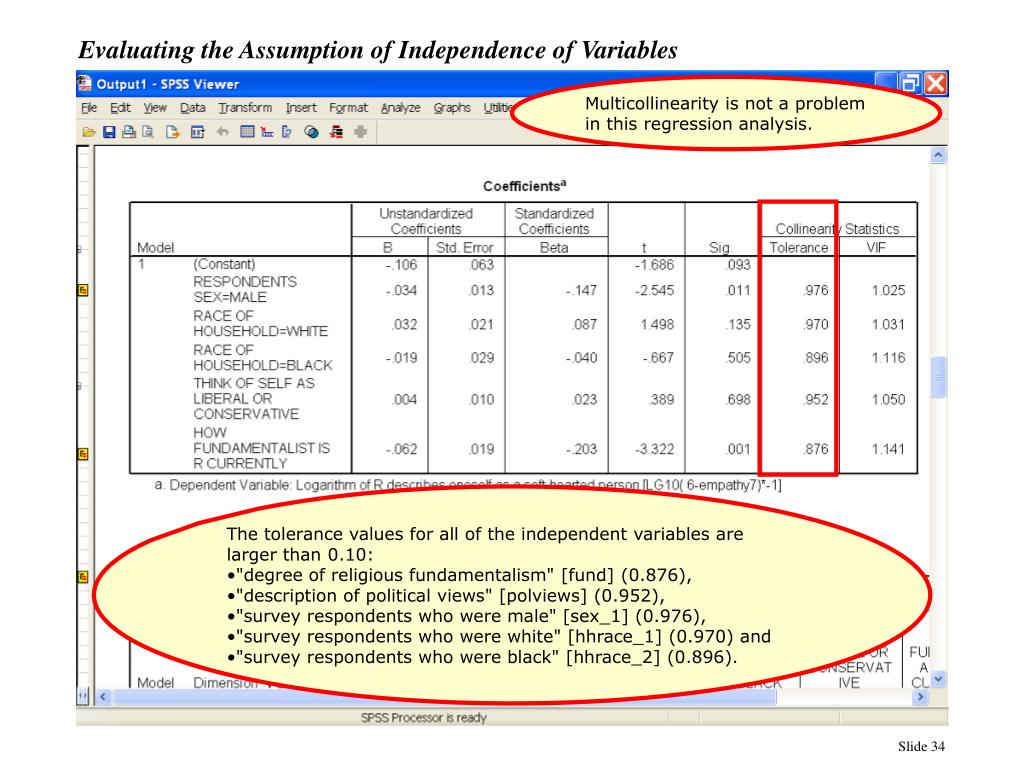This screenshot has height=768, width=1024.
Task: Click the Sig. value .698
Action: click(739, 399)
